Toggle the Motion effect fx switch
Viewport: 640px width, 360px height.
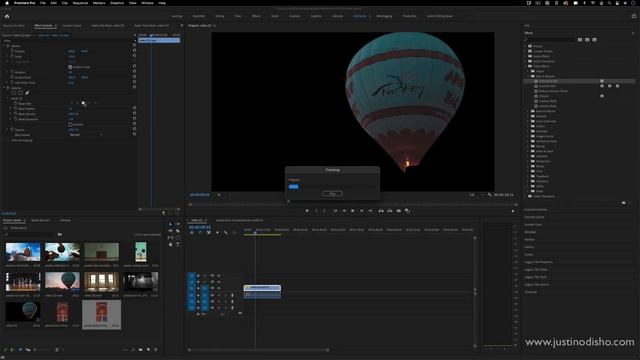[8, 46]
